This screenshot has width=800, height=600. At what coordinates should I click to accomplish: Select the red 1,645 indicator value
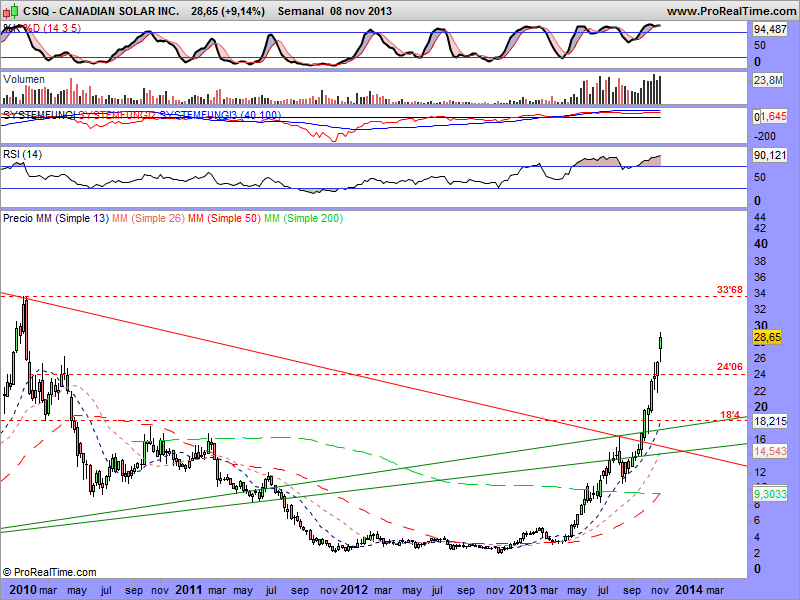(773, 116)
